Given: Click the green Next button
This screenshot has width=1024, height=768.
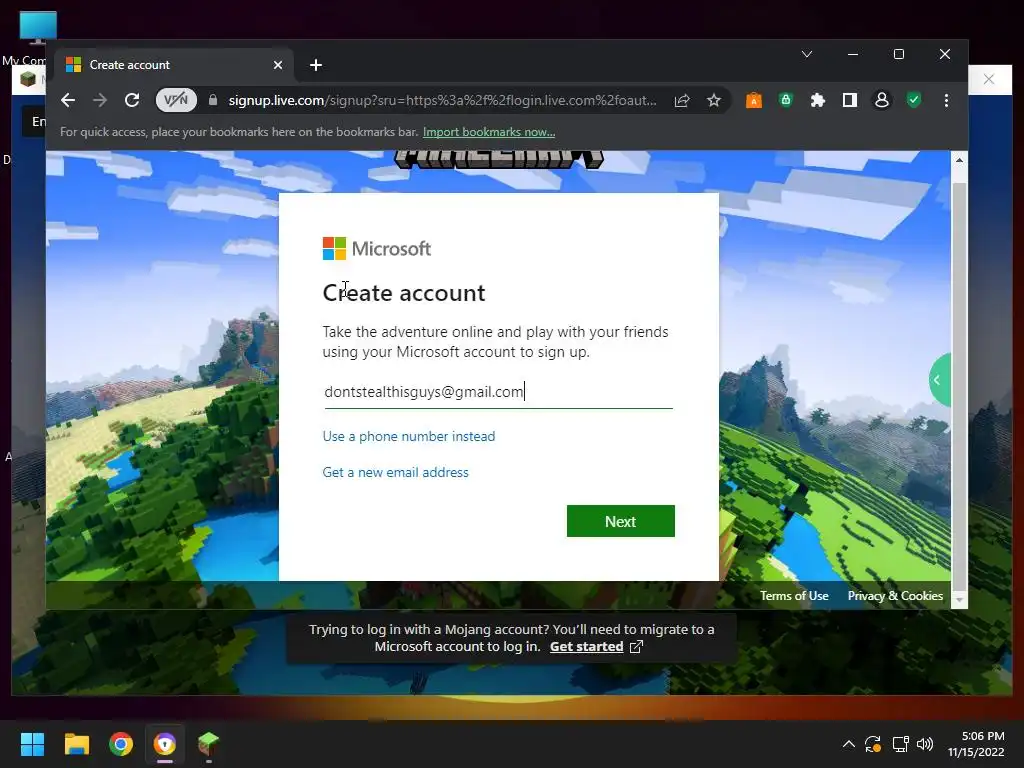Looking at the screenshot, I should coord(620,521).
